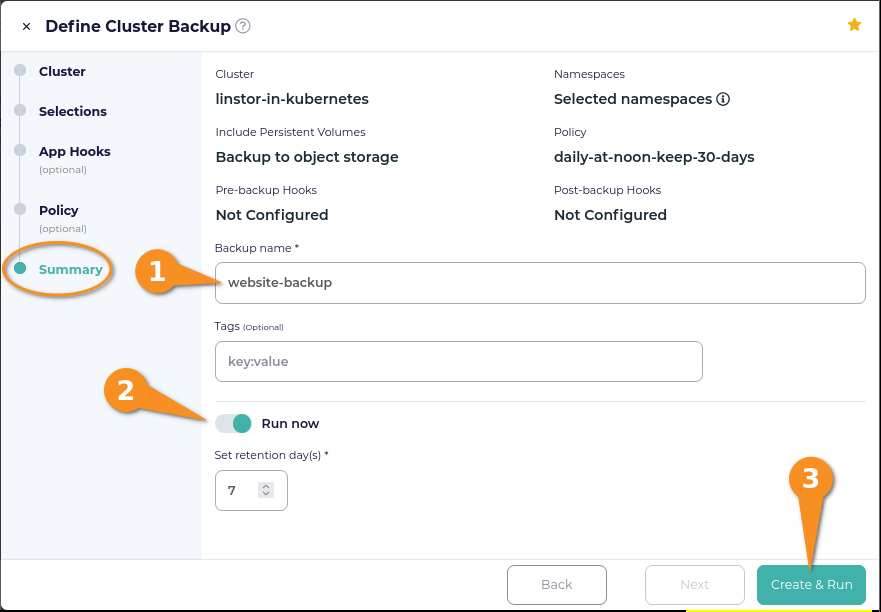The image size is (881, 612).
Task: Click the Create & Run button
Action: [811, 584]
